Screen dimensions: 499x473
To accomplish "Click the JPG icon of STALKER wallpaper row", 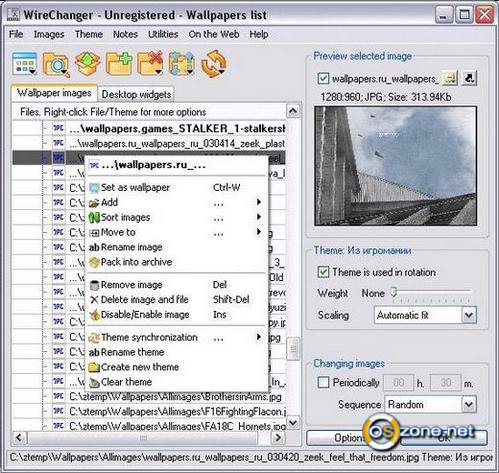I will click(59, 128).
